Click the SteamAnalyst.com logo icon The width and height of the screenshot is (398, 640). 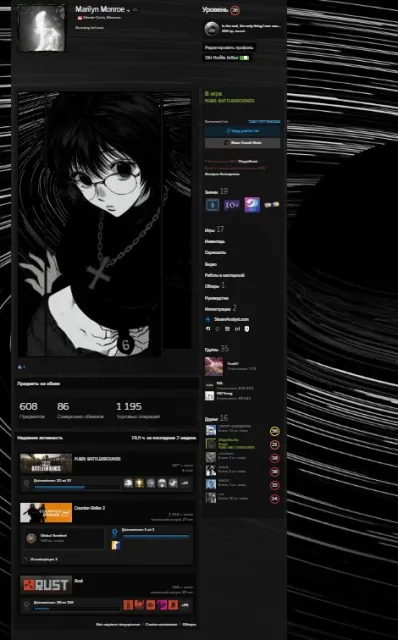tap(208, 319)
